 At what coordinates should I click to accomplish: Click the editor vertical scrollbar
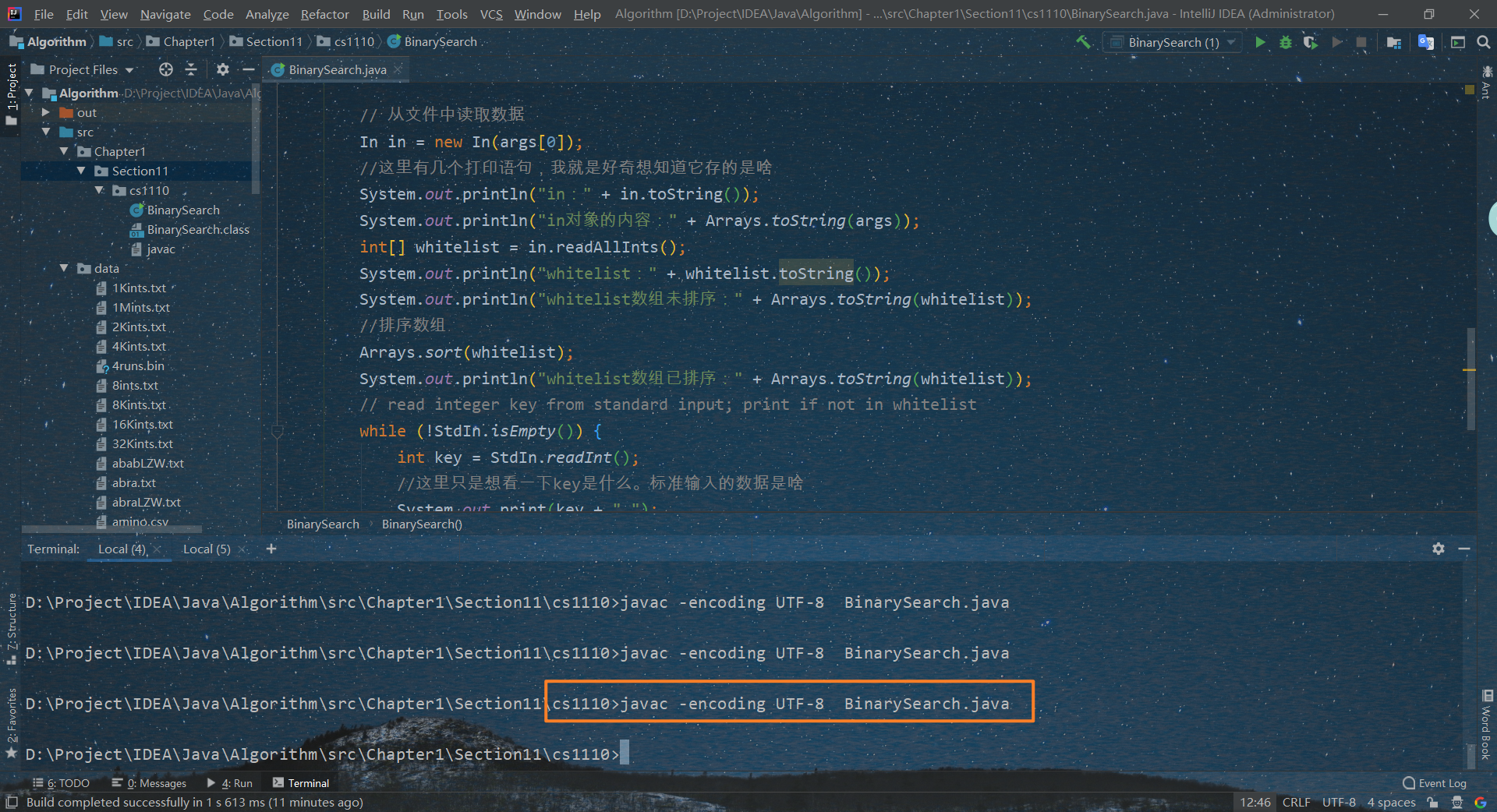[x=1471, y=378]
